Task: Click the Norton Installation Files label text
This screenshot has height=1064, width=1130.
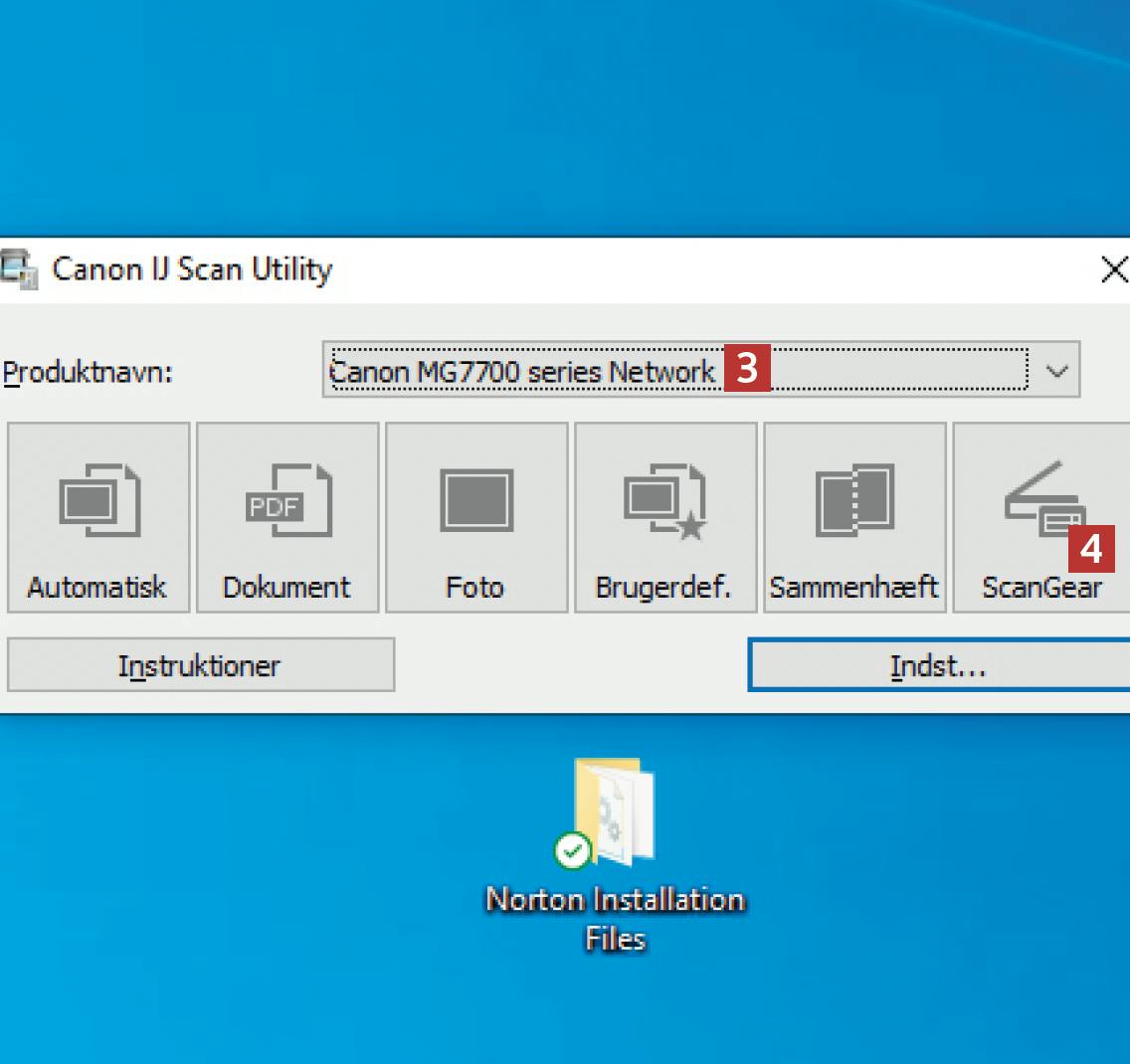Action: [615, 918]
